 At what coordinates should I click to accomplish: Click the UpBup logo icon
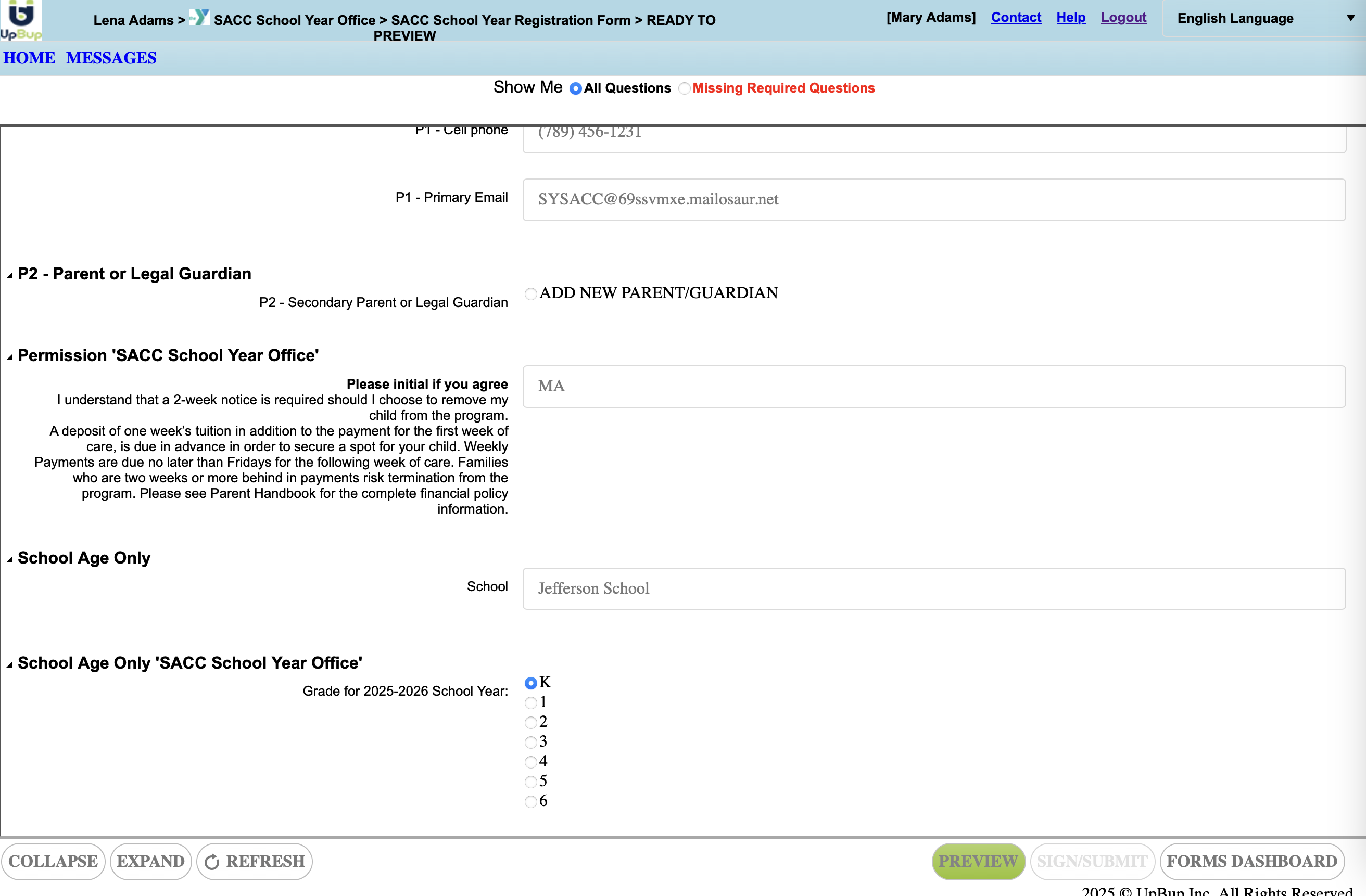21,19
